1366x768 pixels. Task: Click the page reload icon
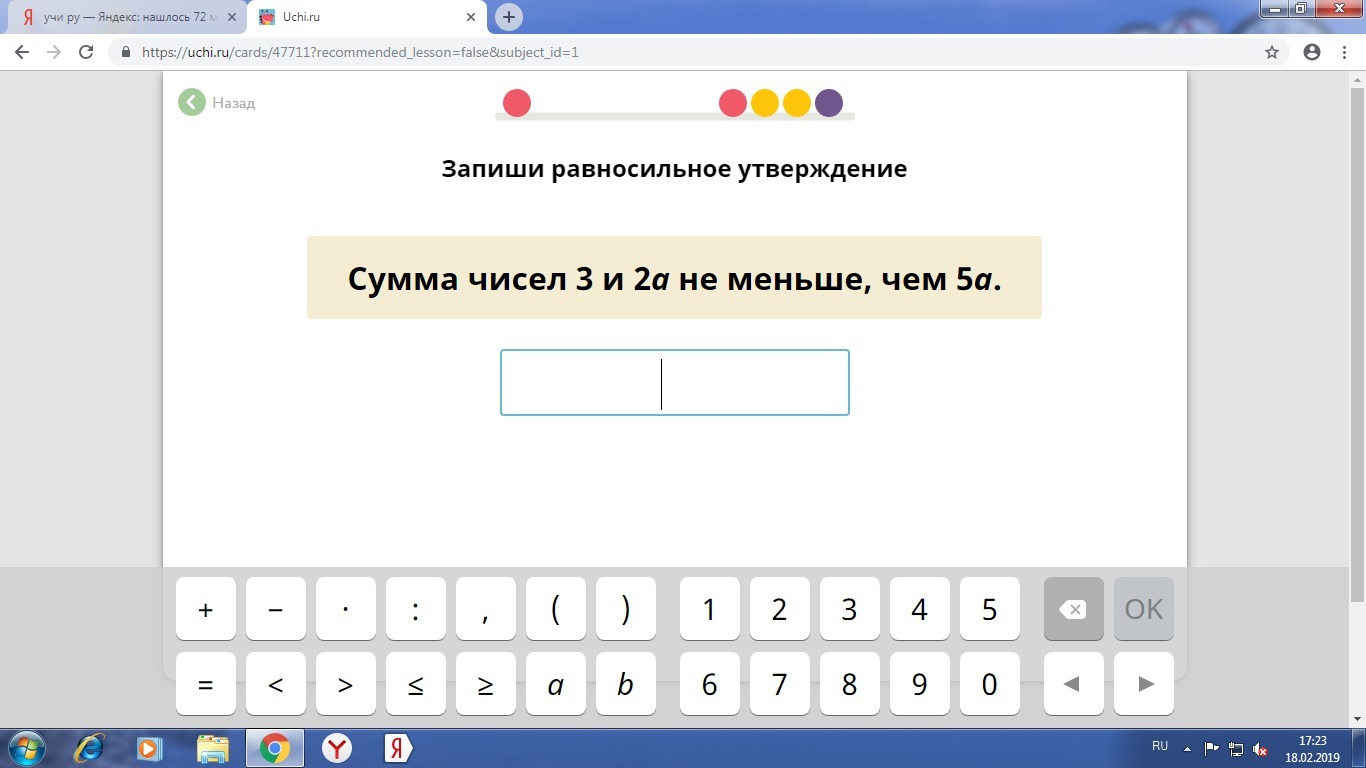(85, 51)
